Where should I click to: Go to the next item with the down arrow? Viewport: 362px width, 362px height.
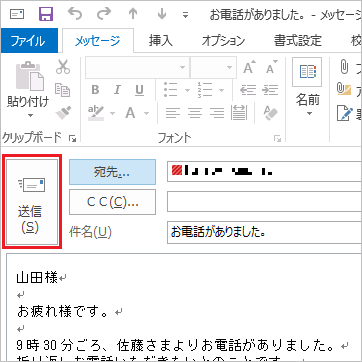[162, 14]
